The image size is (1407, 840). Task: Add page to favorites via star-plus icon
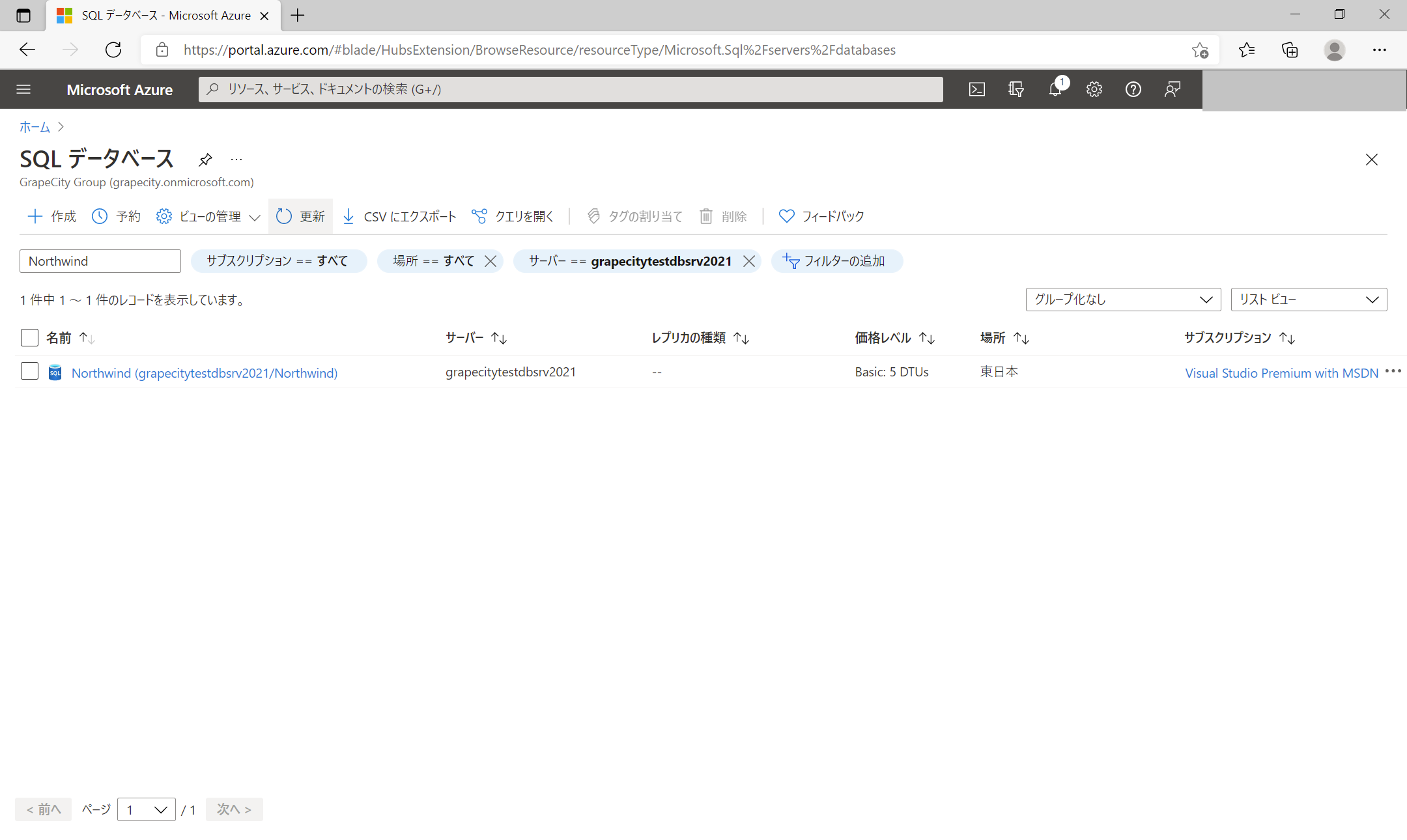click(1200, 49)
